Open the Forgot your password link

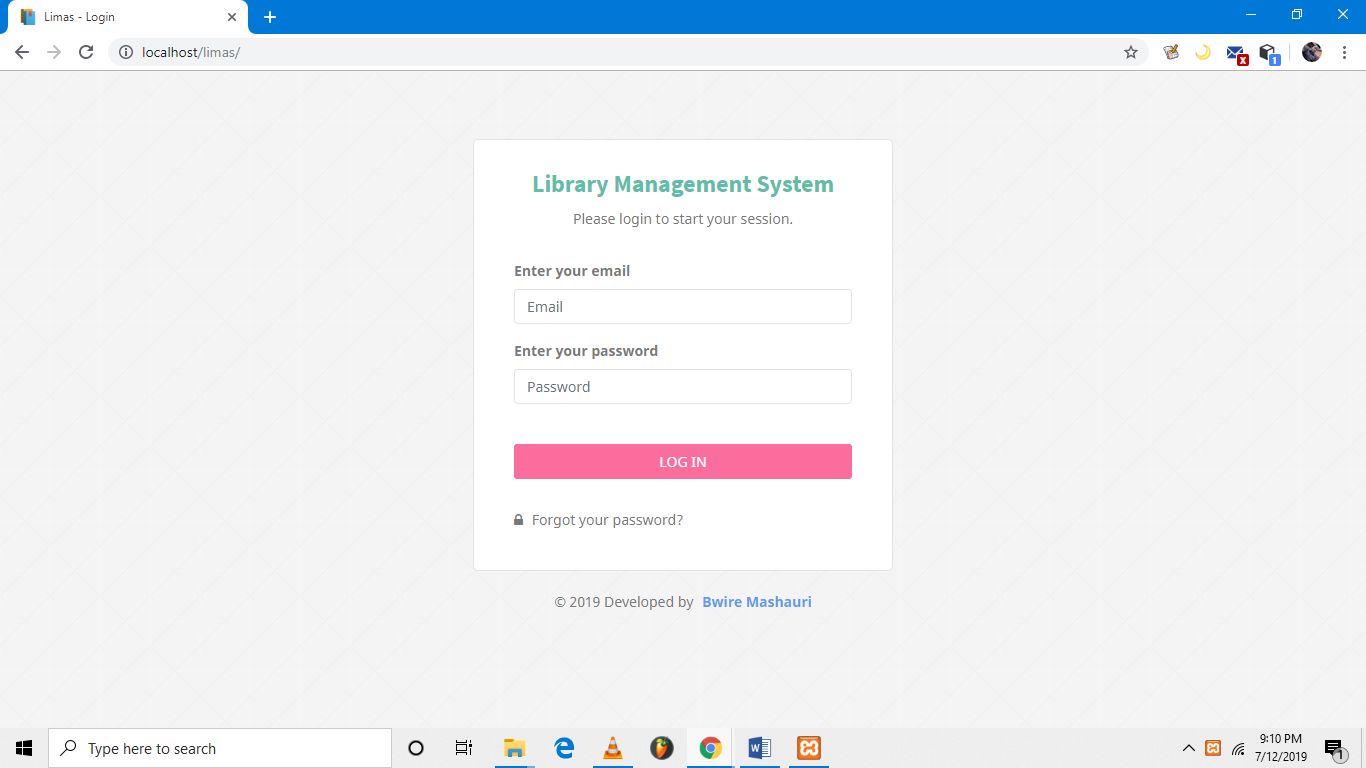click(x=607, y=520)
